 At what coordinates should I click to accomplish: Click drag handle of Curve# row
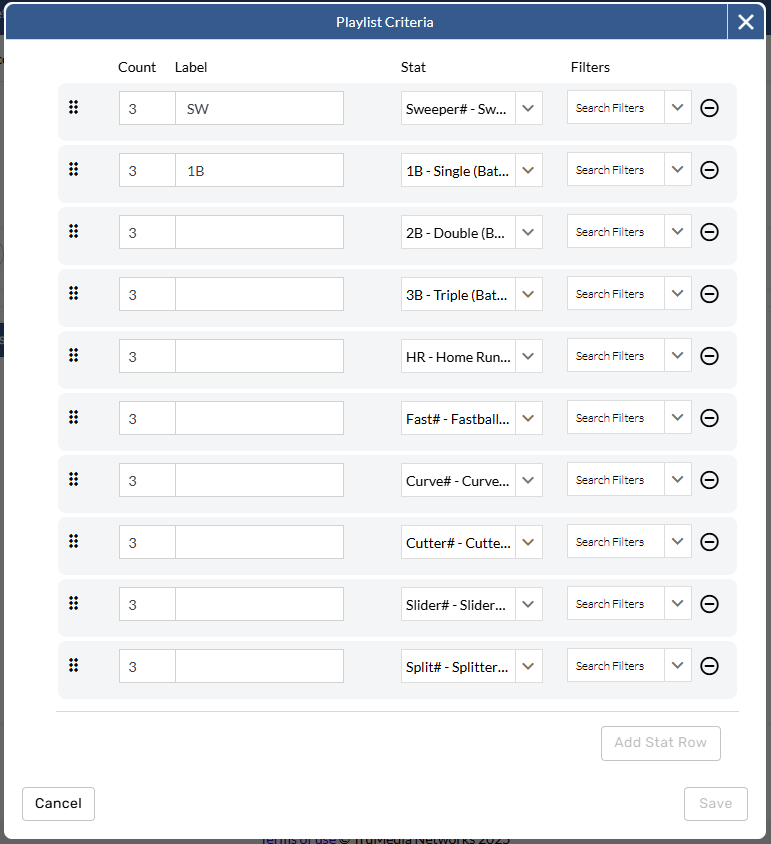tap(73, 480)
